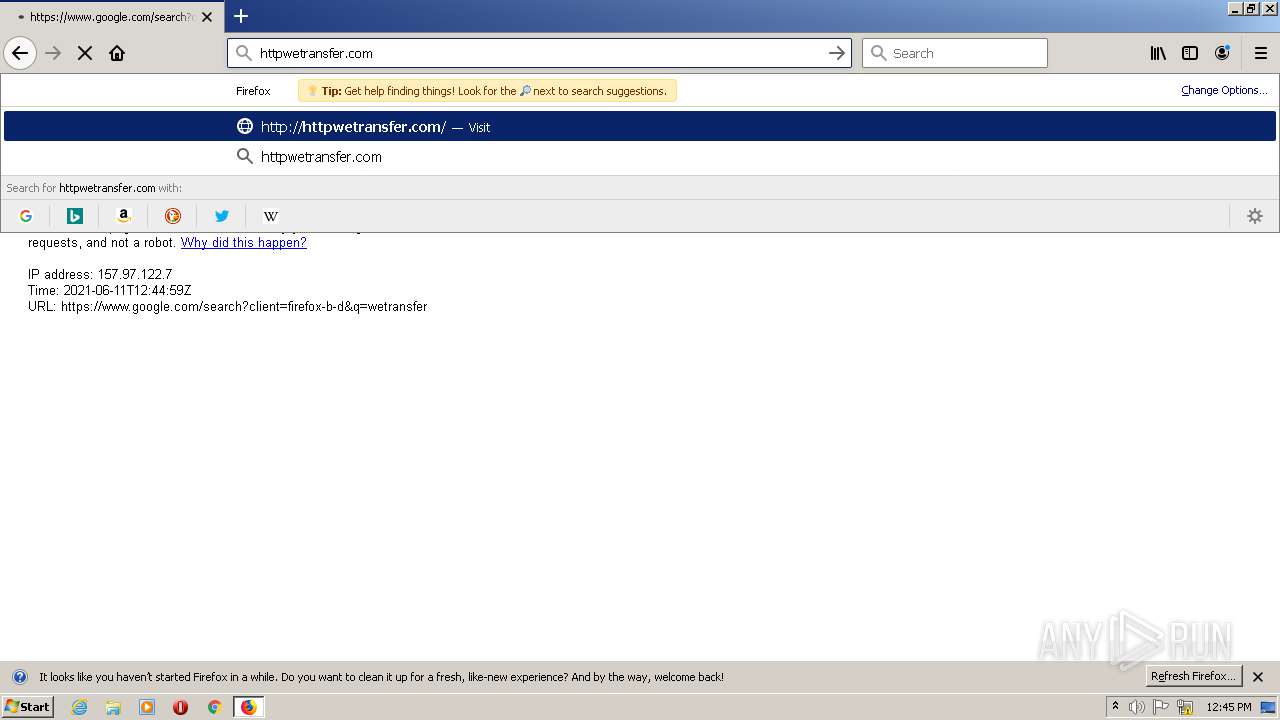Click the Refresh Firefox button
This screenshot has height=720, width=1280.
(x=1193, y=676)
